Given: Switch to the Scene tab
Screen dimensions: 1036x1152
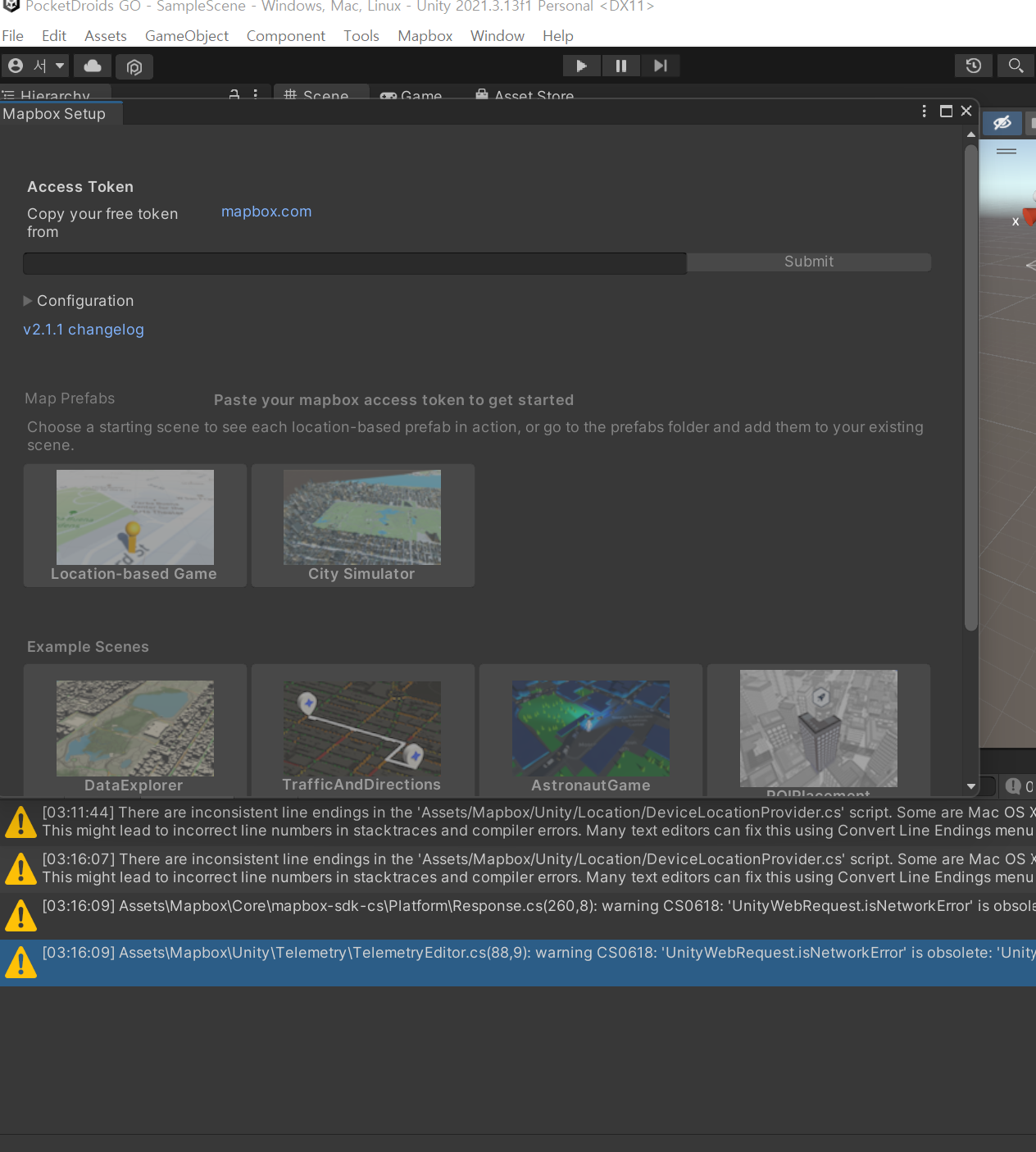Looking at the screenshot, I should pos(321,93).
